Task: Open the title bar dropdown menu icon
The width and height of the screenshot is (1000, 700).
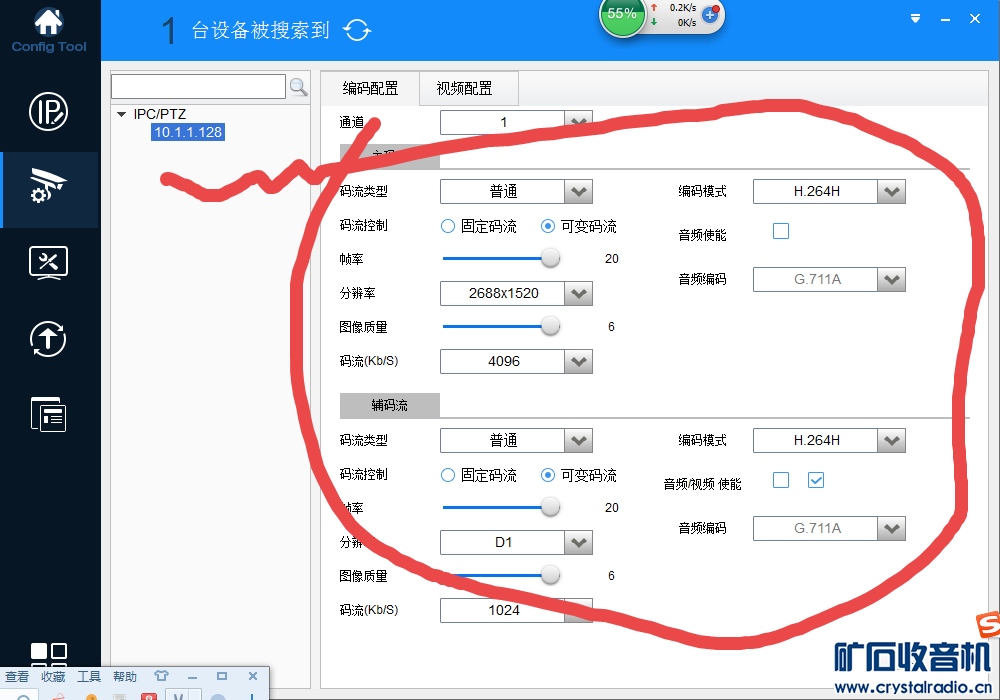Action: [915, 18]
